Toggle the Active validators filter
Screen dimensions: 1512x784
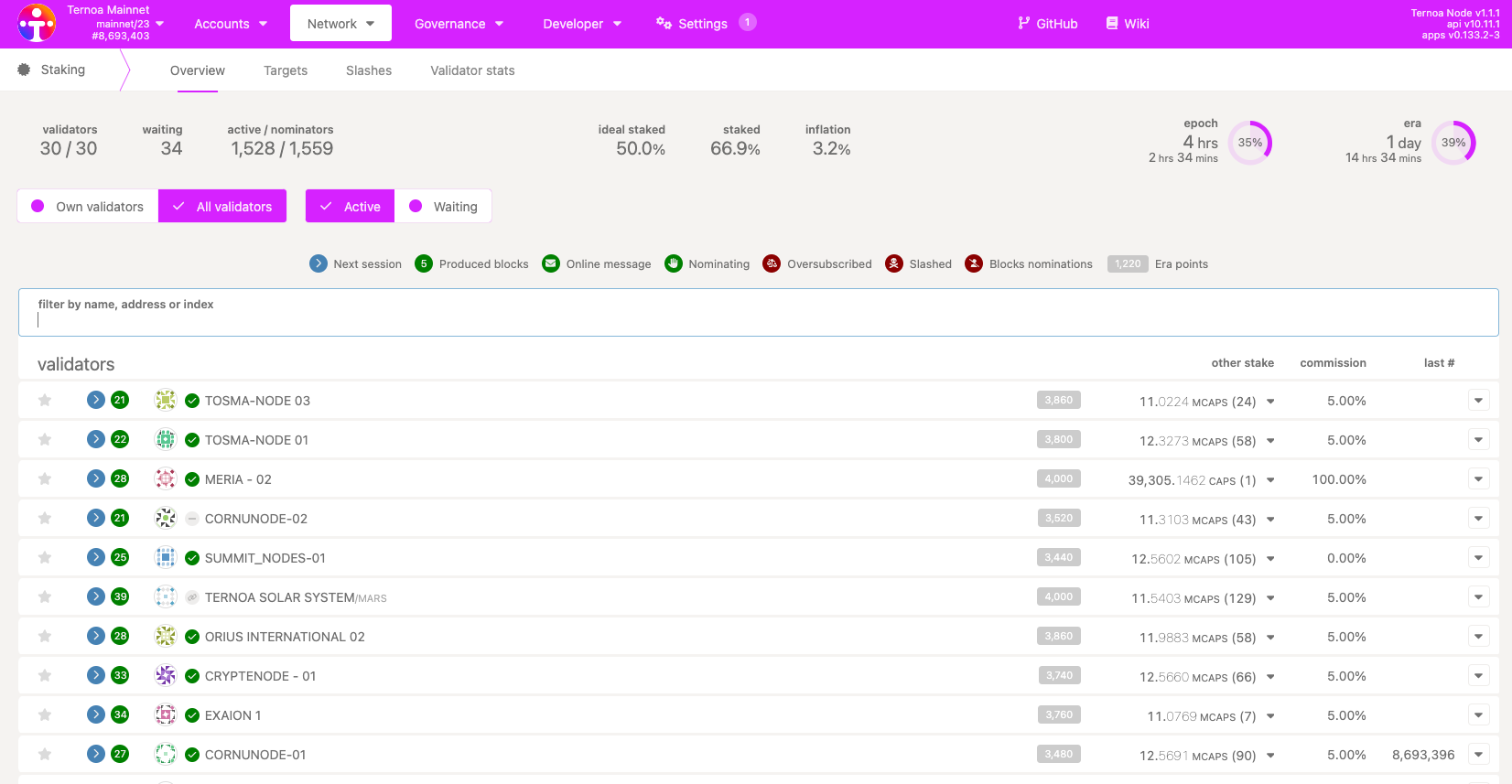tap(350, 207)
